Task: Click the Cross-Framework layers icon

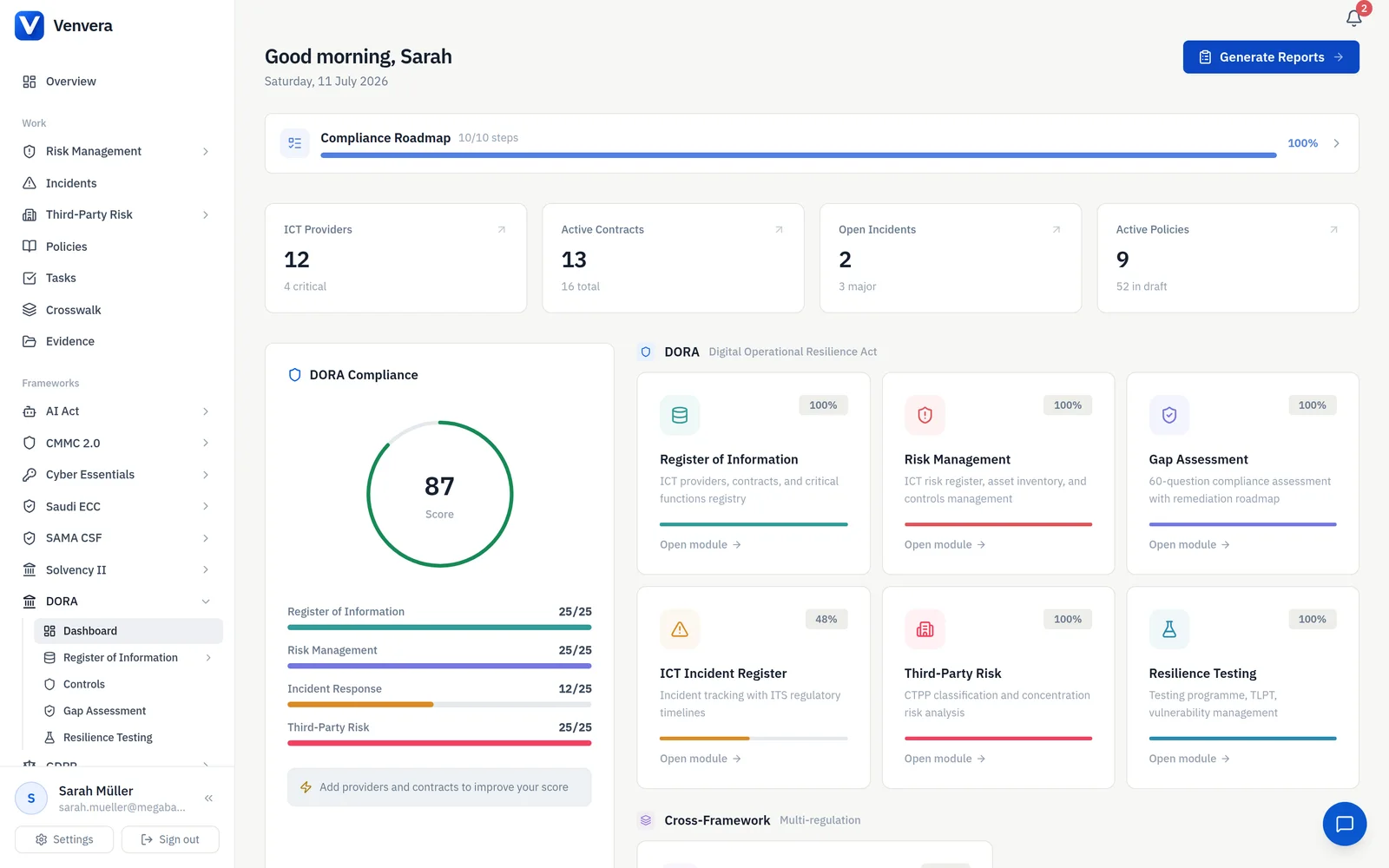Action: click(x=646, y=820)
